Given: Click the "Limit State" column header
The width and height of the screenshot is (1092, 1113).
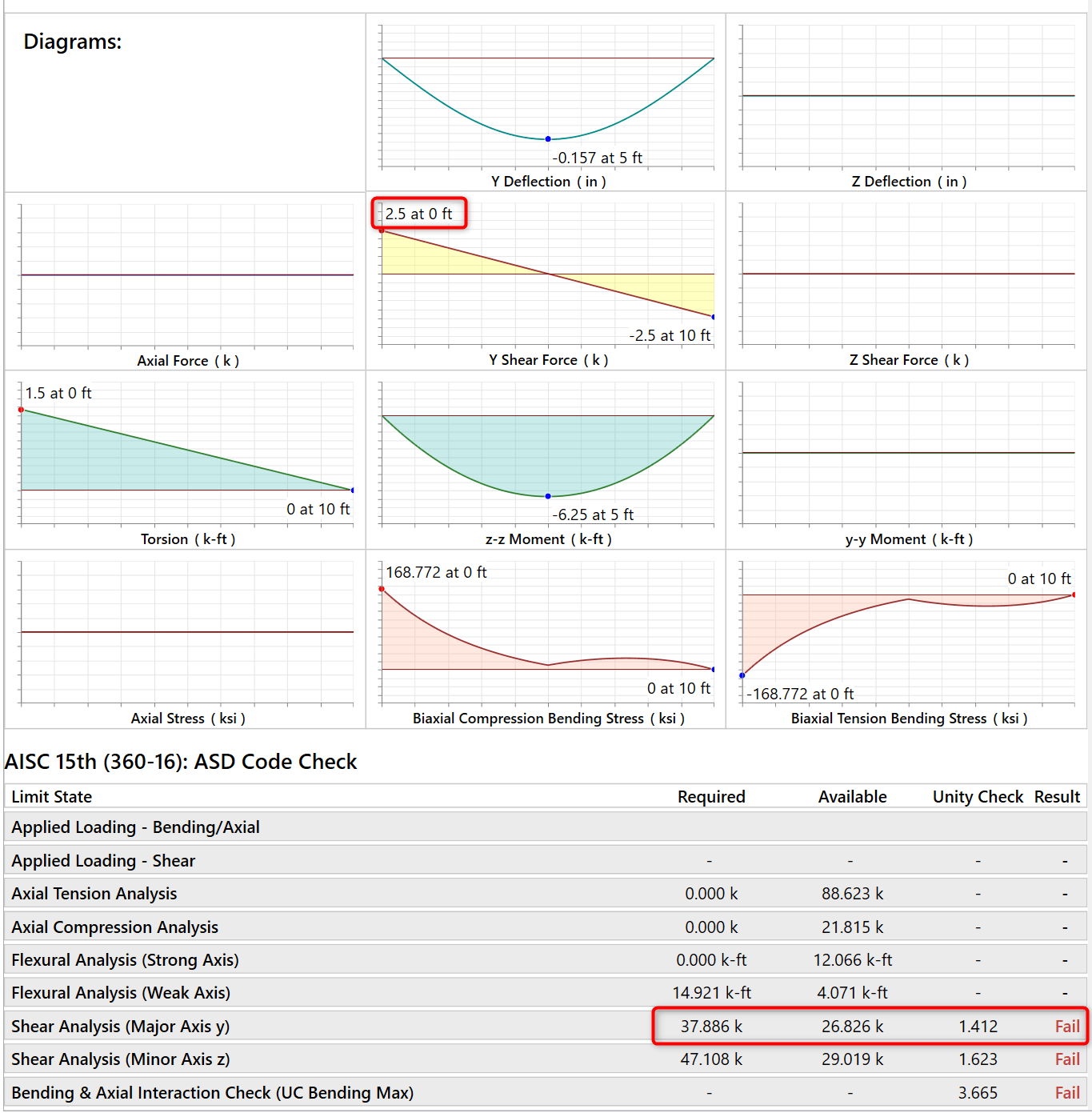Looking at the screenshot, I should [52, 797].
